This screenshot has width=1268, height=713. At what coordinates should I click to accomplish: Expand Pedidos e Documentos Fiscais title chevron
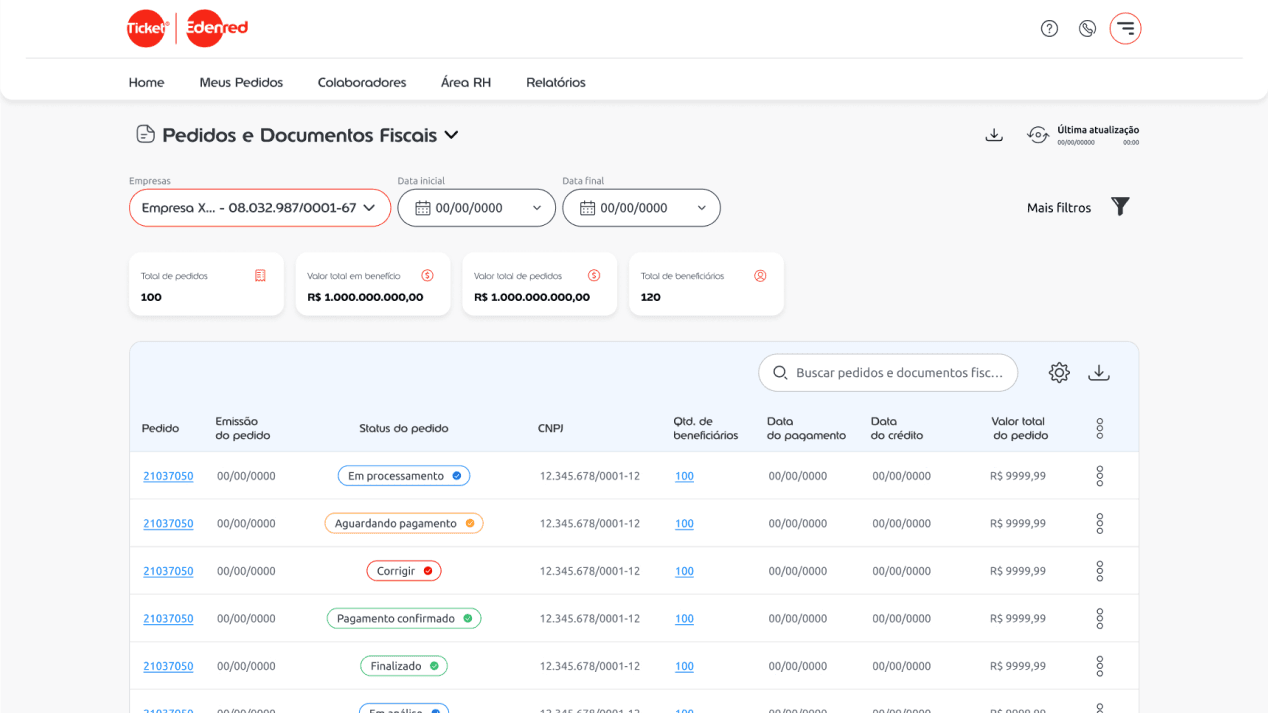451,135
